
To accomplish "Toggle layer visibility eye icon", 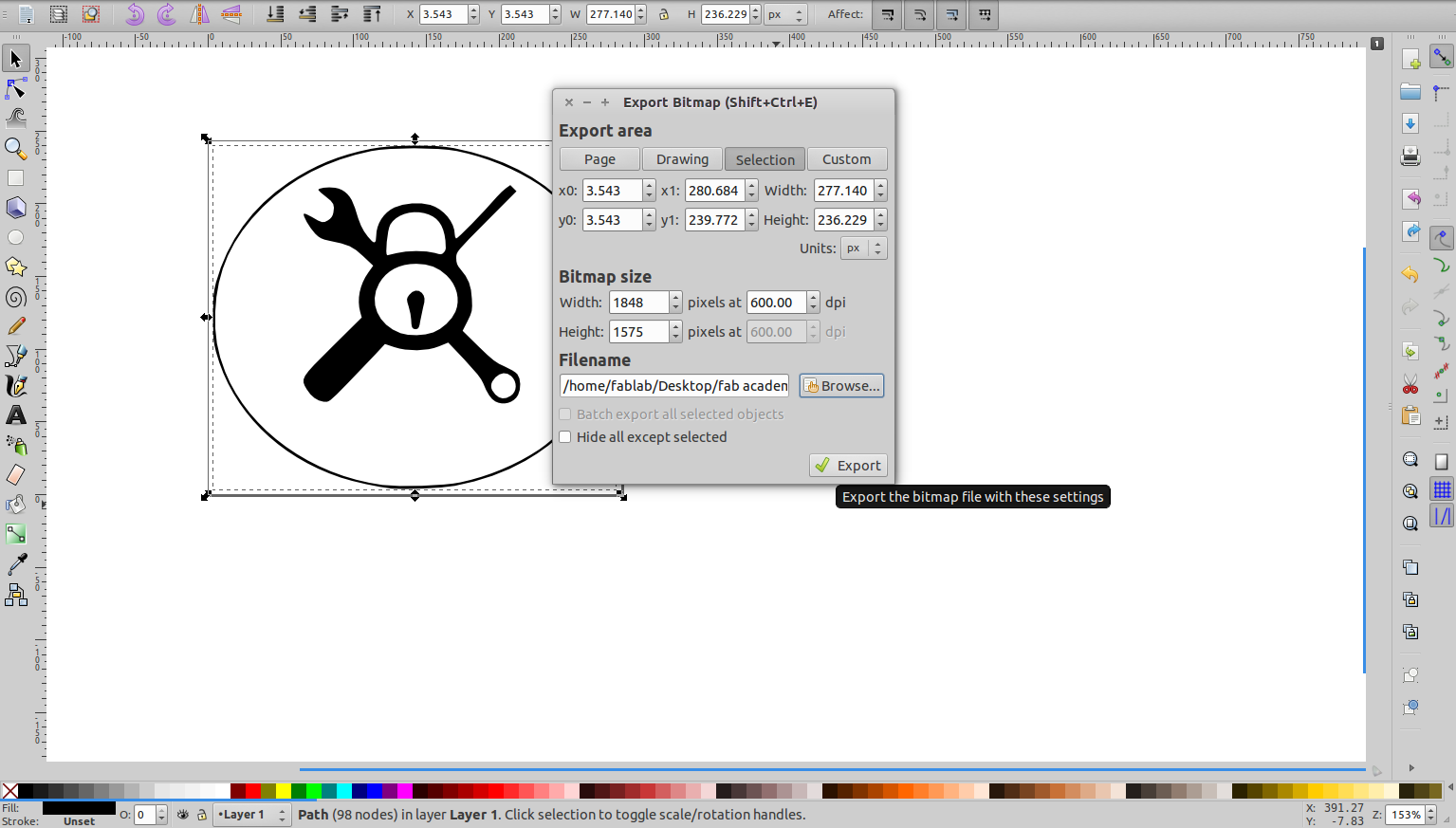I will point(183,815).
